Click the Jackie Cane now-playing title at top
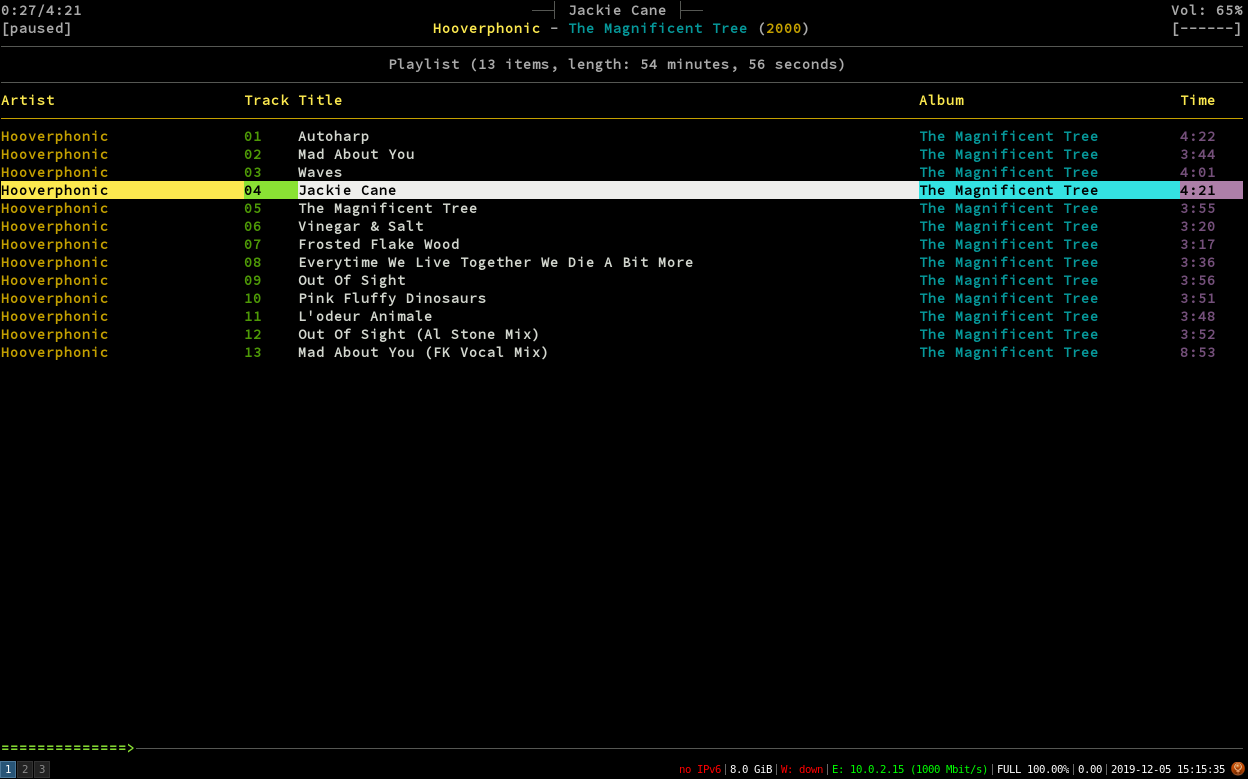 617,10
